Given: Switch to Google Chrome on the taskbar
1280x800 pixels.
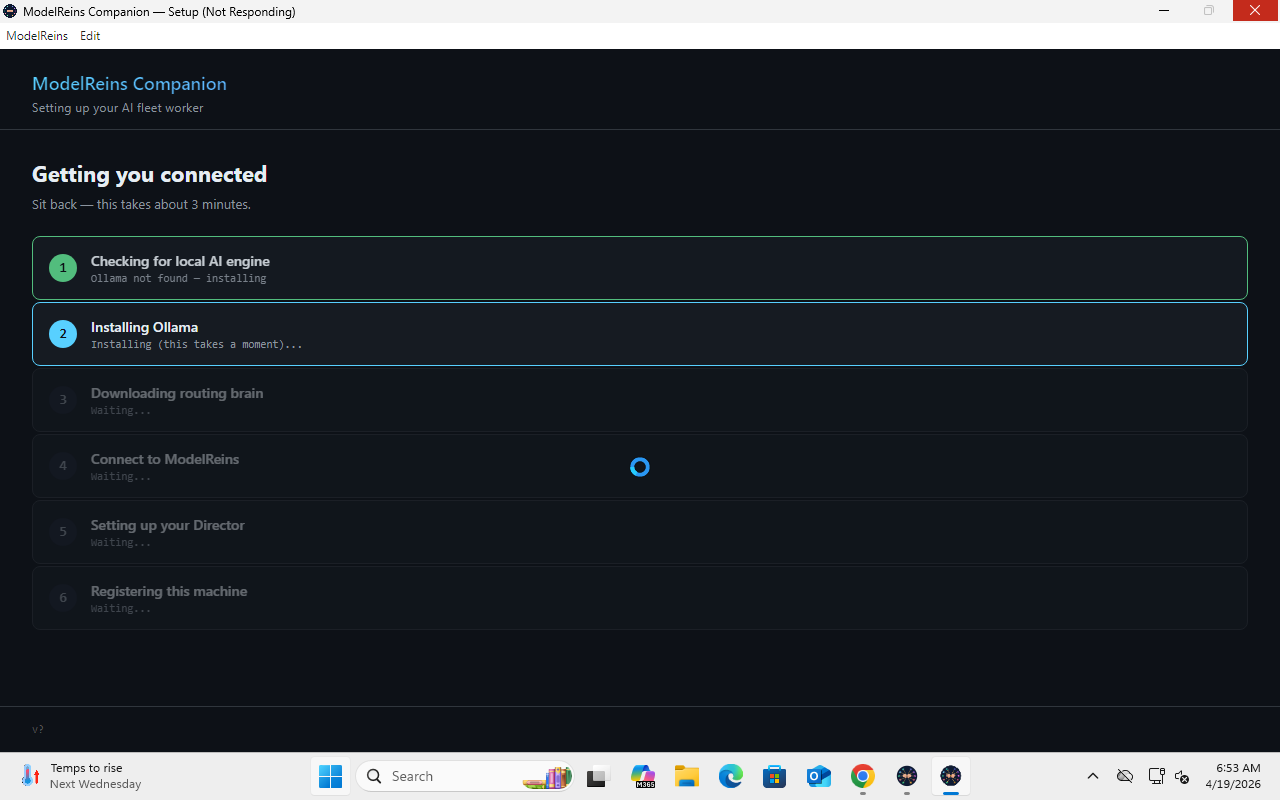Looking at the screenshot, I should [863, 776].
